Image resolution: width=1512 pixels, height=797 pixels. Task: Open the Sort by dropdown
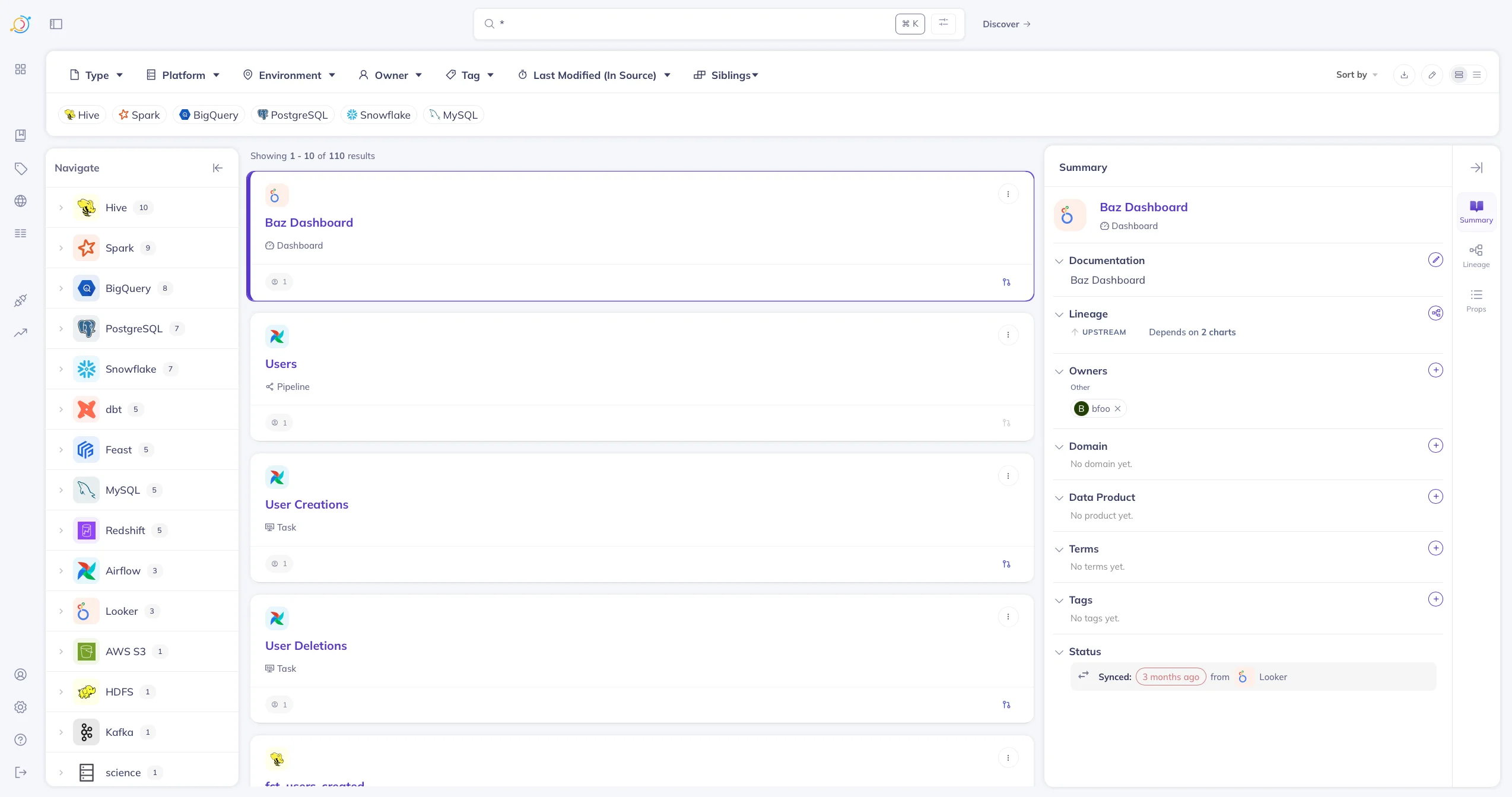point(1356,75)
